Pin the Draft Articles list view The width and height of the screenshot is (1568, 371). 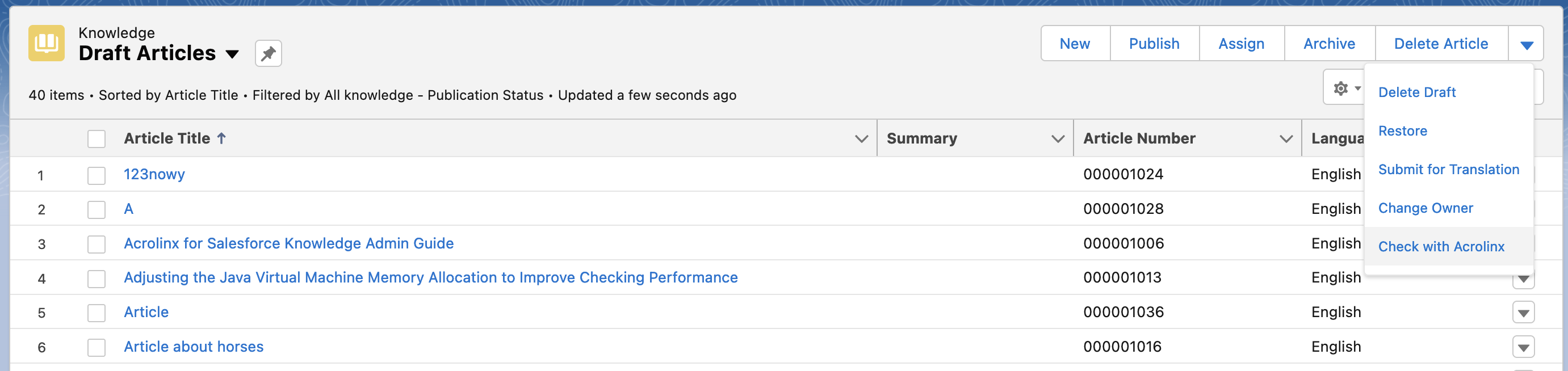click(268, 53)
